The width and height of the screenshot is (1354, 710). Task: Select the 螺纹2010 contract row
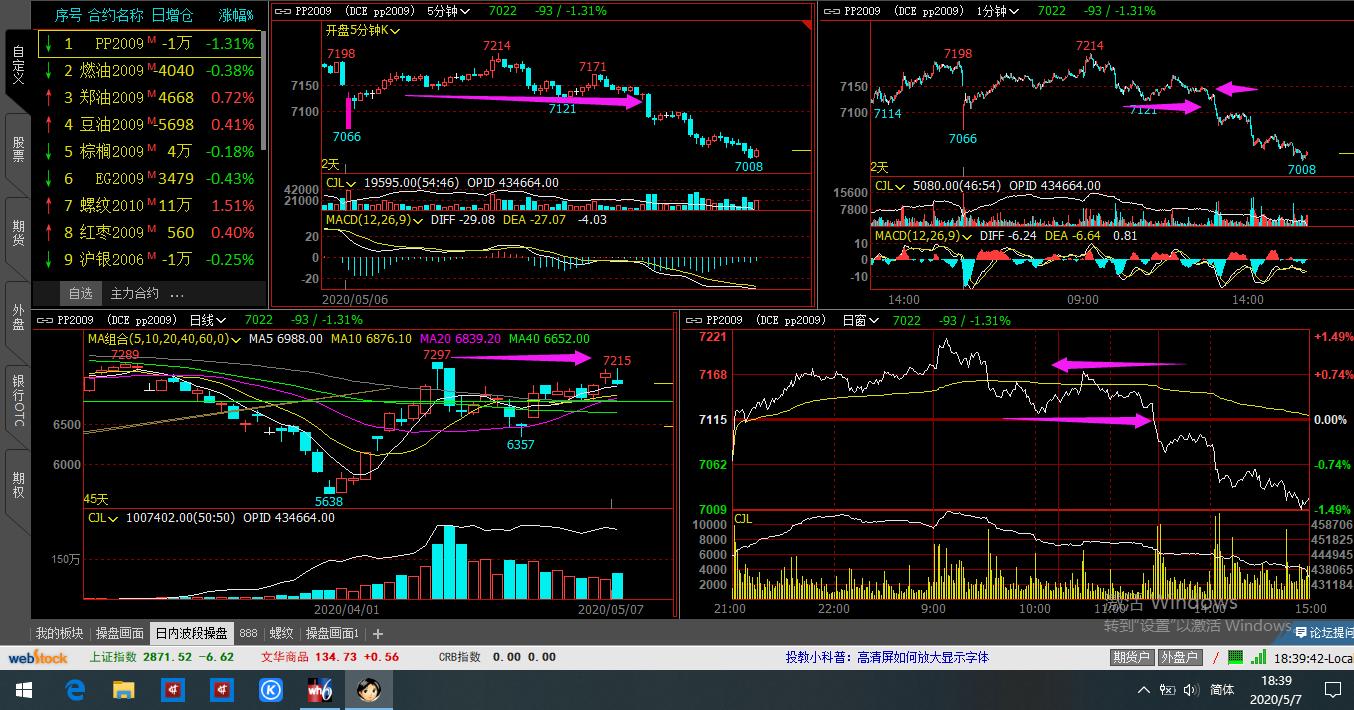pyautogui.click(x=150, y=206)
